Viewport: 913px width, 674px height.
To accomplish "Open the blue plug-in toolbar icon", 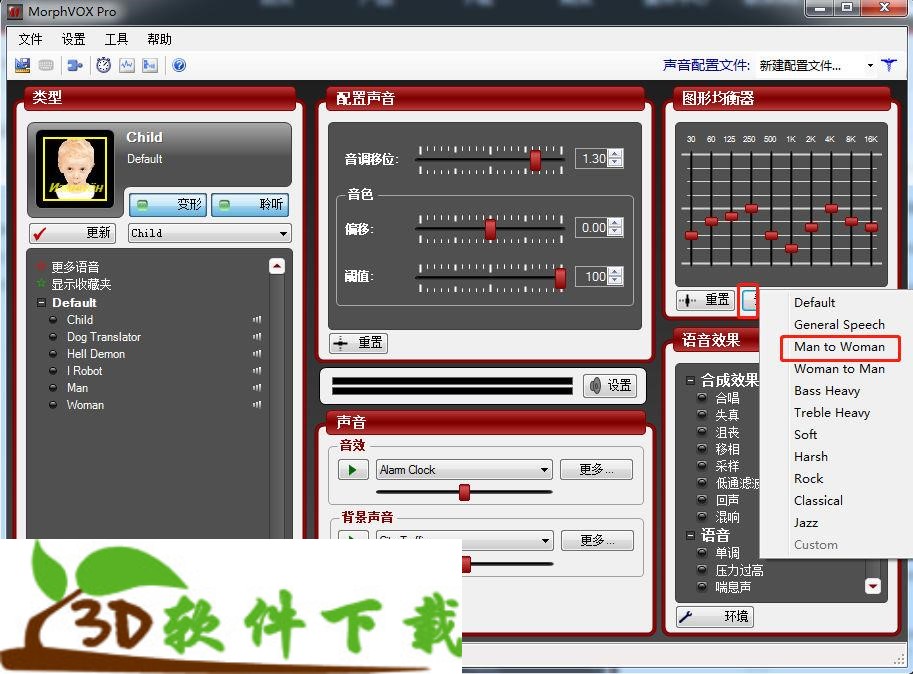I will [75, 65].
